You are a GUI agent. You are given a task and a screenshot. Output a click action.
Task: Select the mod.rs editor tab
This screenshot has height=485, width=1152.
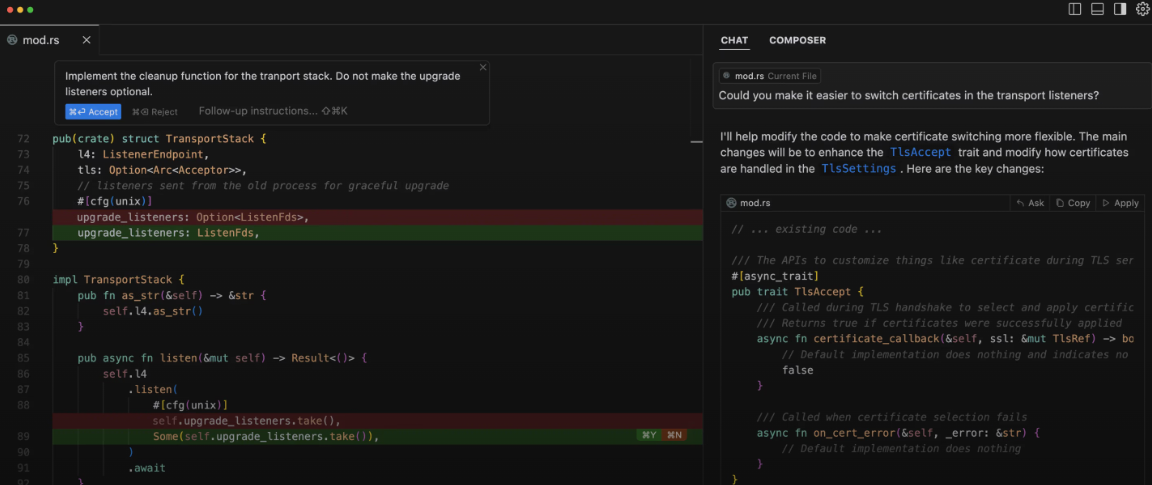[48, 40]
